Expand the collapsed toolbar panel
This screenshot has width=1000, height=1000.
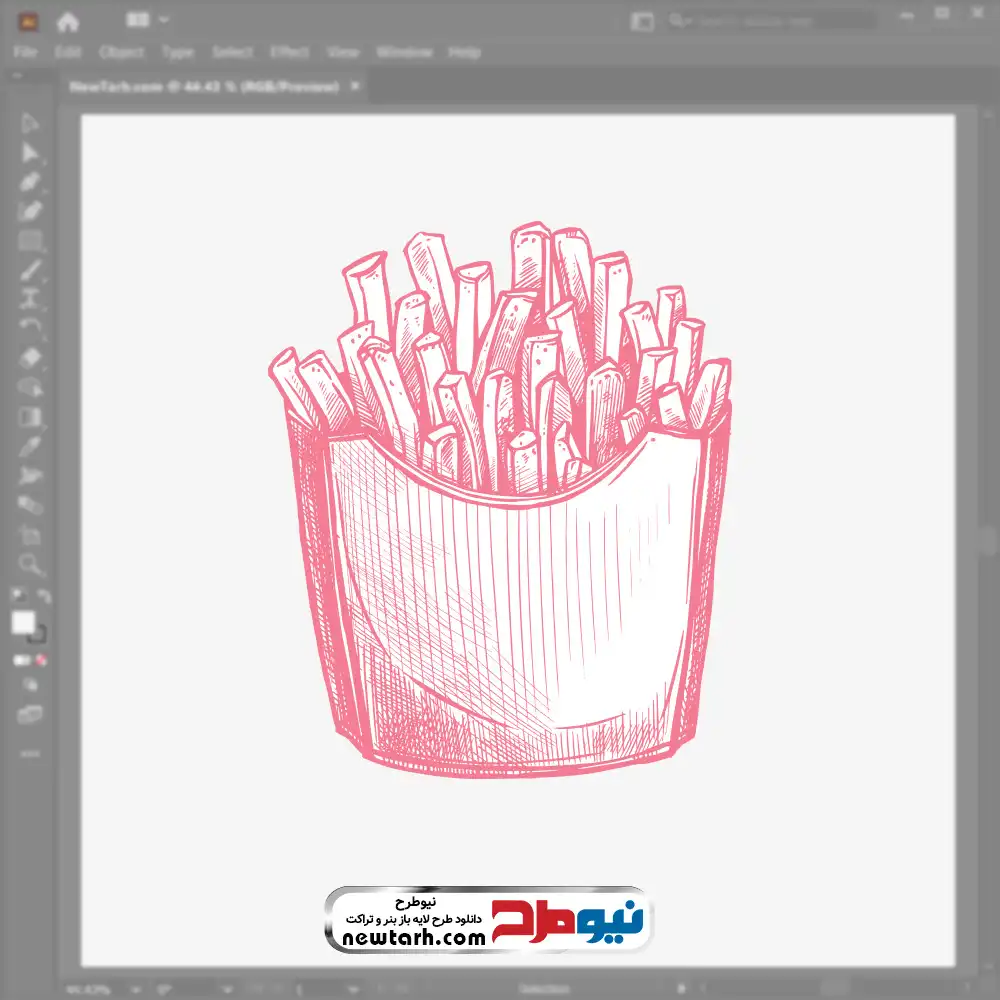click(19, 76)
